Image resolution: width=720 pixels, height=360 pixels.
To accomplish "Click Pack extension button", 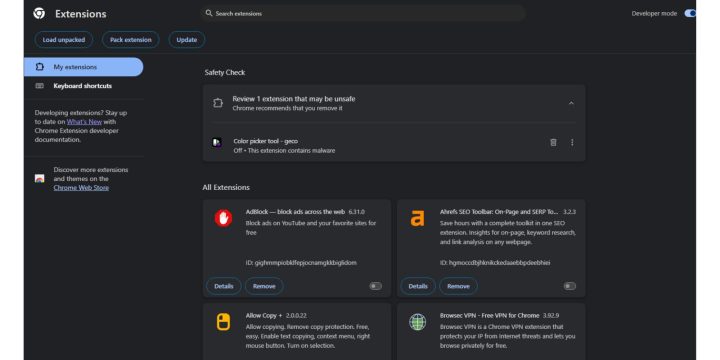I will point(131,40).
